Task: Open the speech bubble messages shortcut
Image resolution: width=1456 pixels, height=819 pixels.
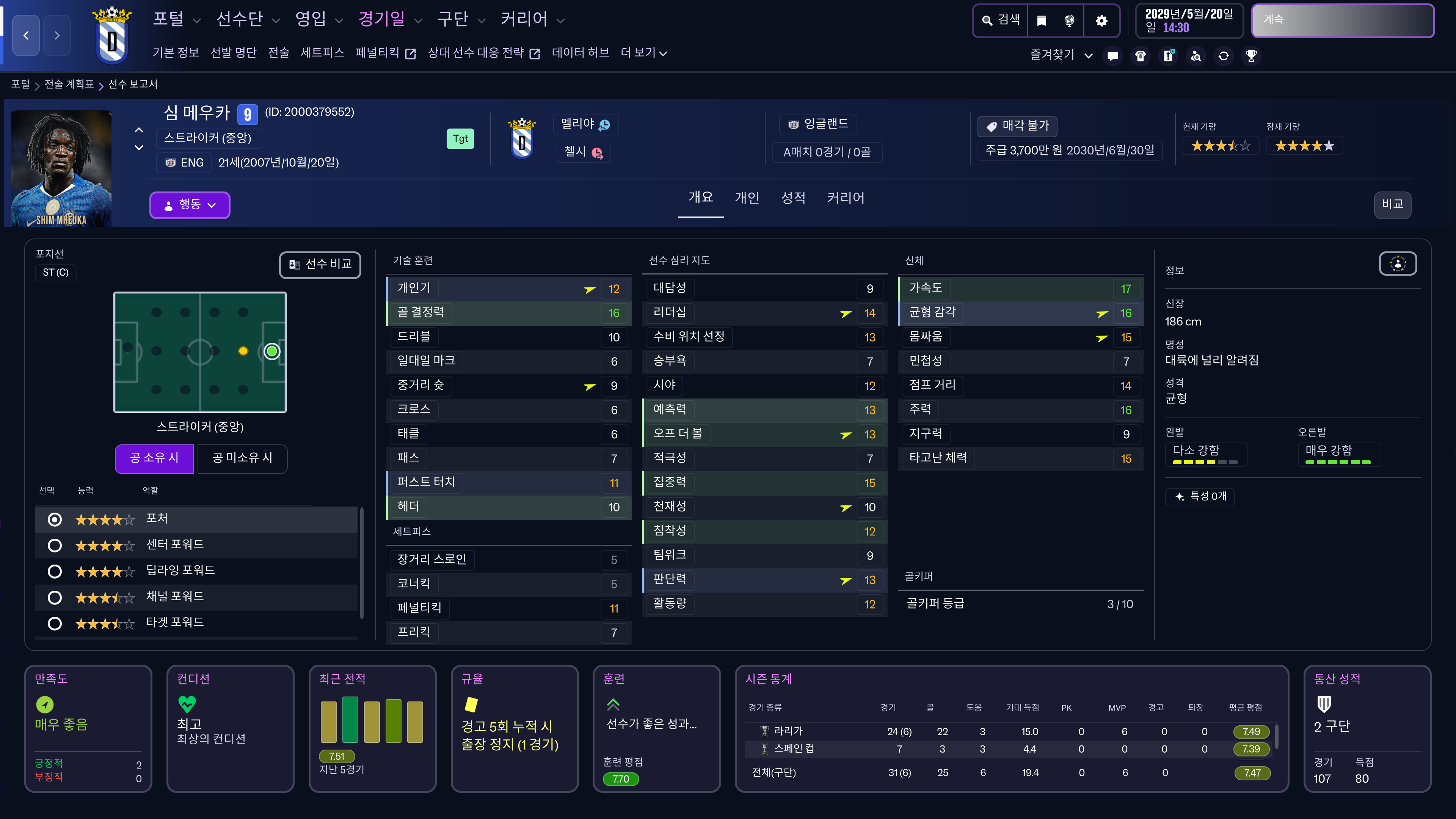Action: pos(1112,56)
